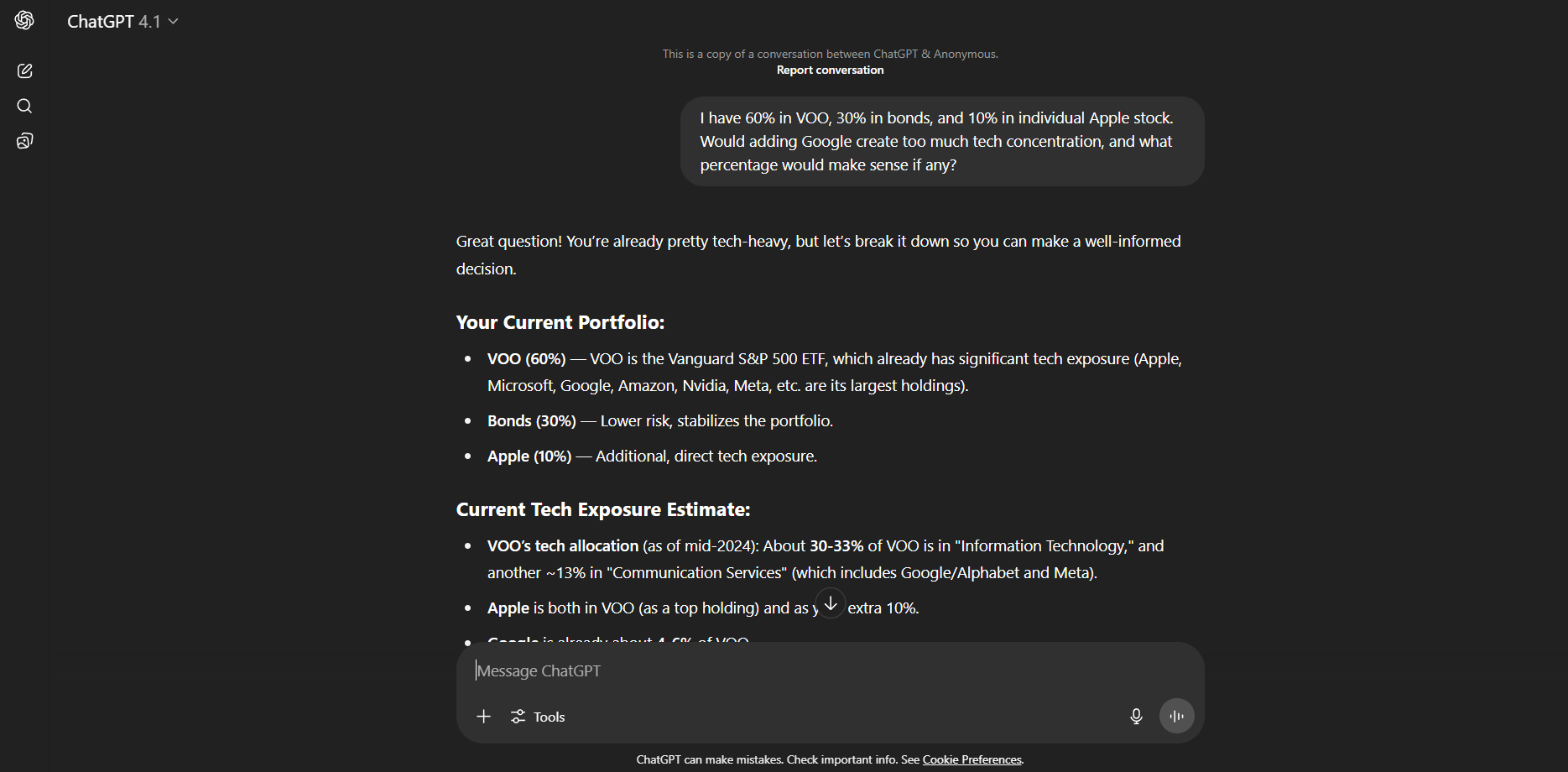Viewport: 1568px width, 772px height.
Task: Open the Tools menu in composer
Action: (538, 717)
